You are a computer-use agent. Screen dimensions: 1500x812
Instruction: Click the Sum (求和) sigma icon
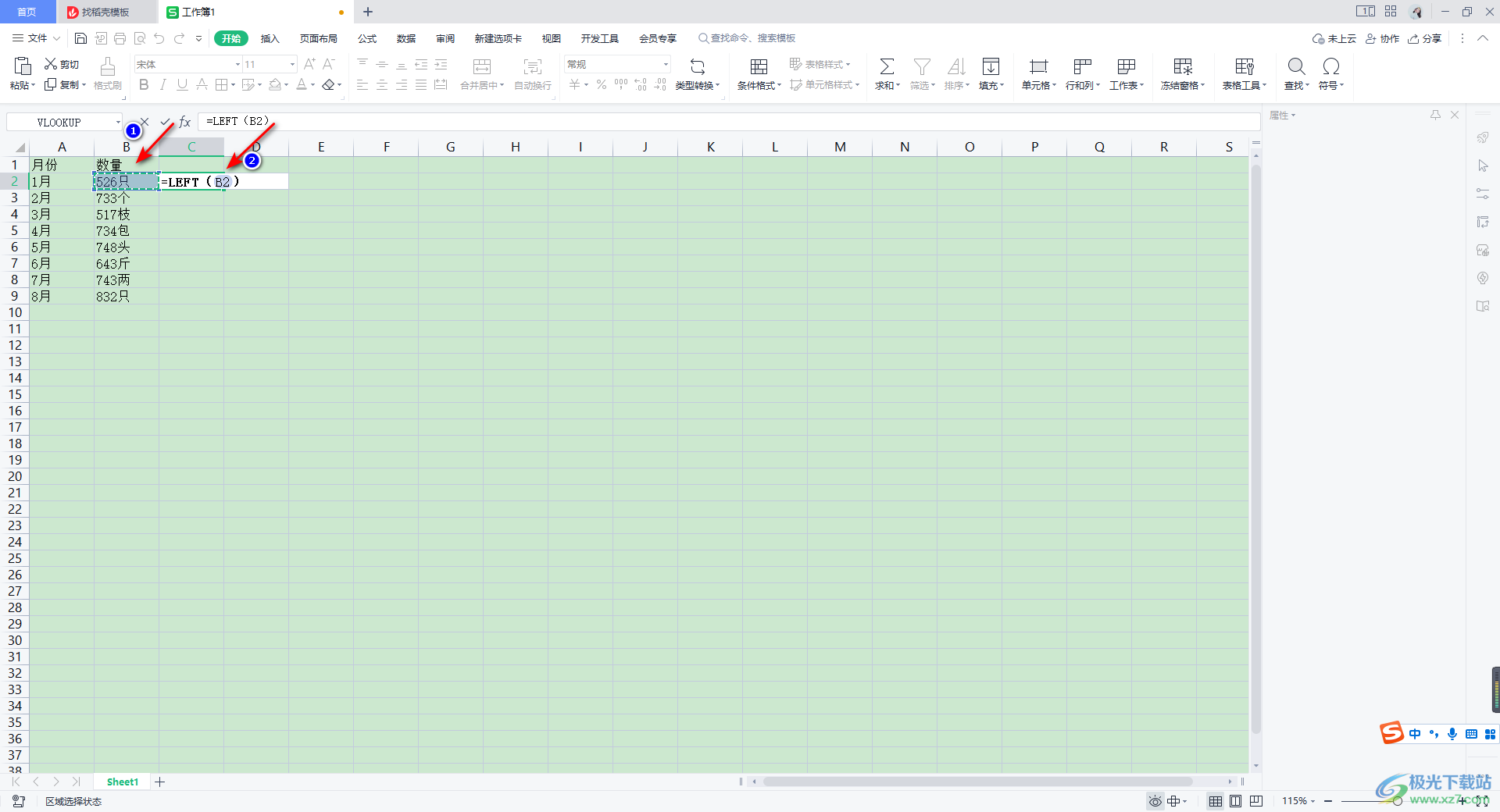(887, 66)
